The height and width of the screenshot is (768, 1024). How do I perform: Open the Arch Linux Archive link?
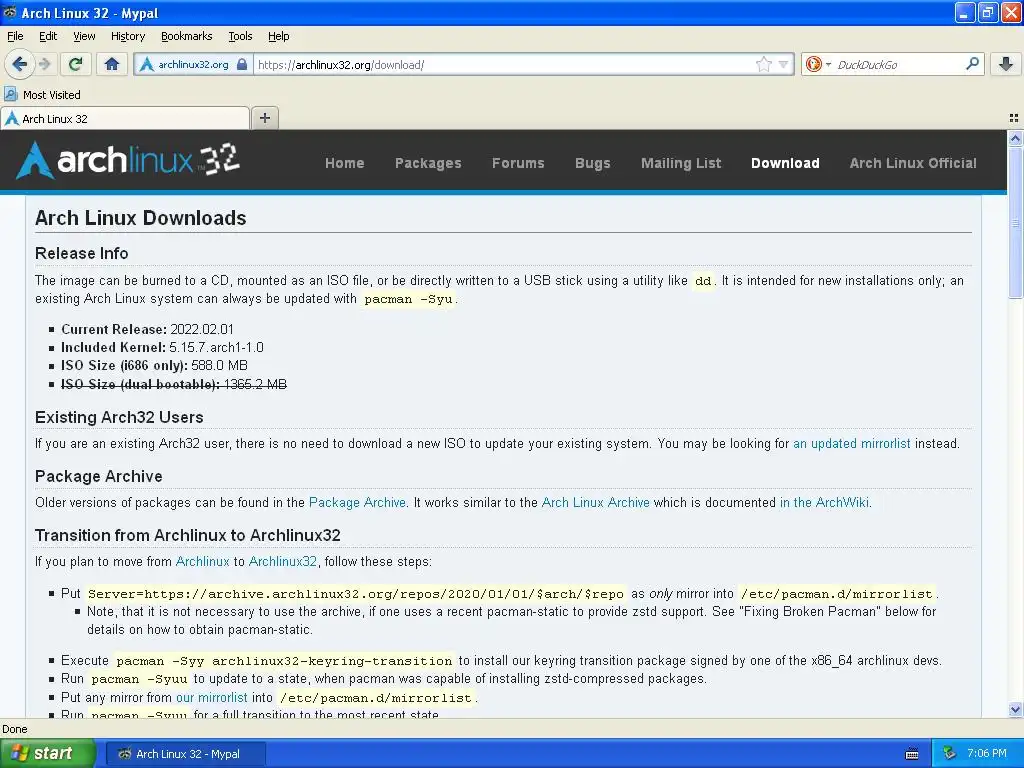(596, 502)
